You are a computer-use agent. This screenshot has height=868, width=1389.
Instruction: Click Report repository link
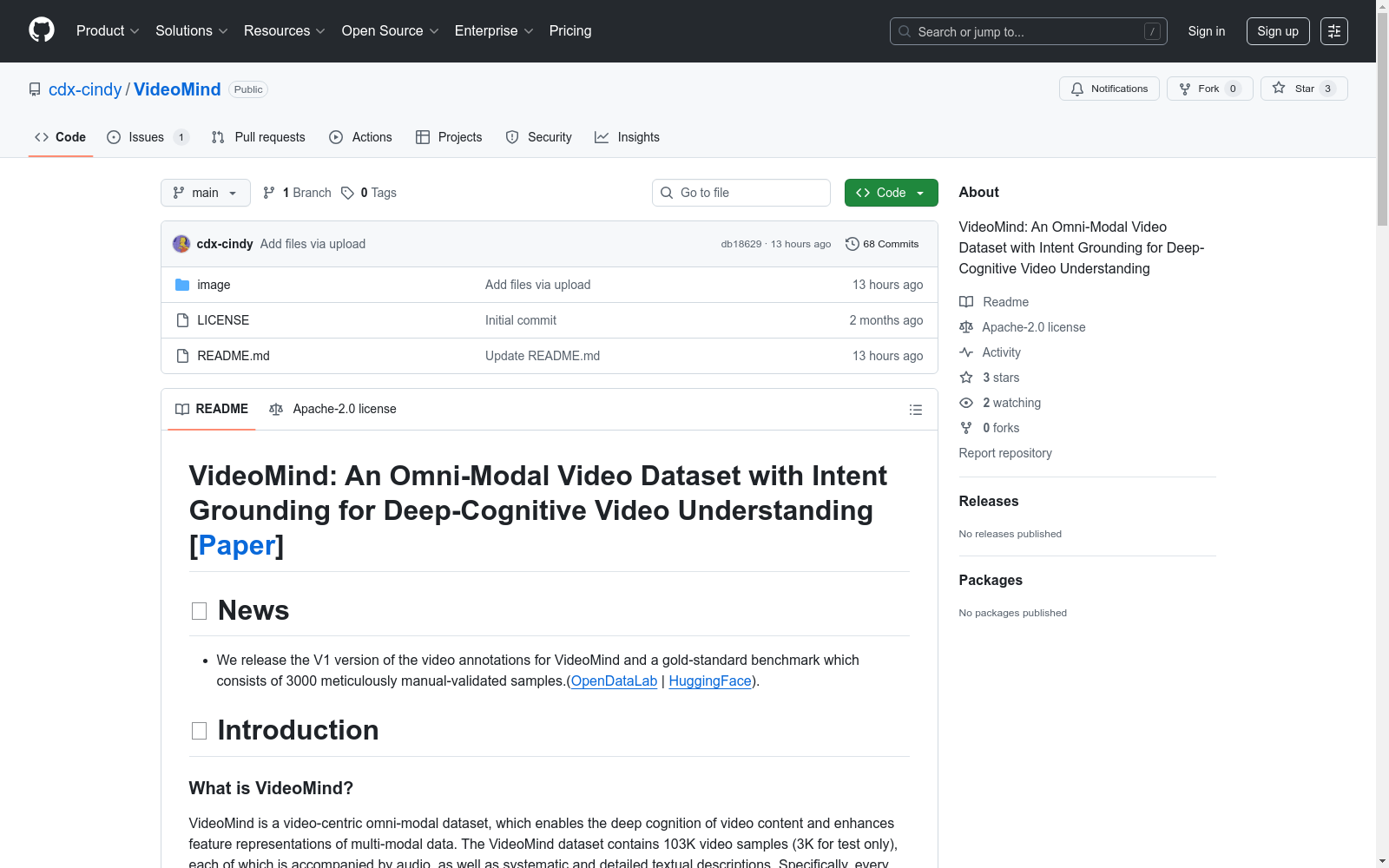[1005, 453]
